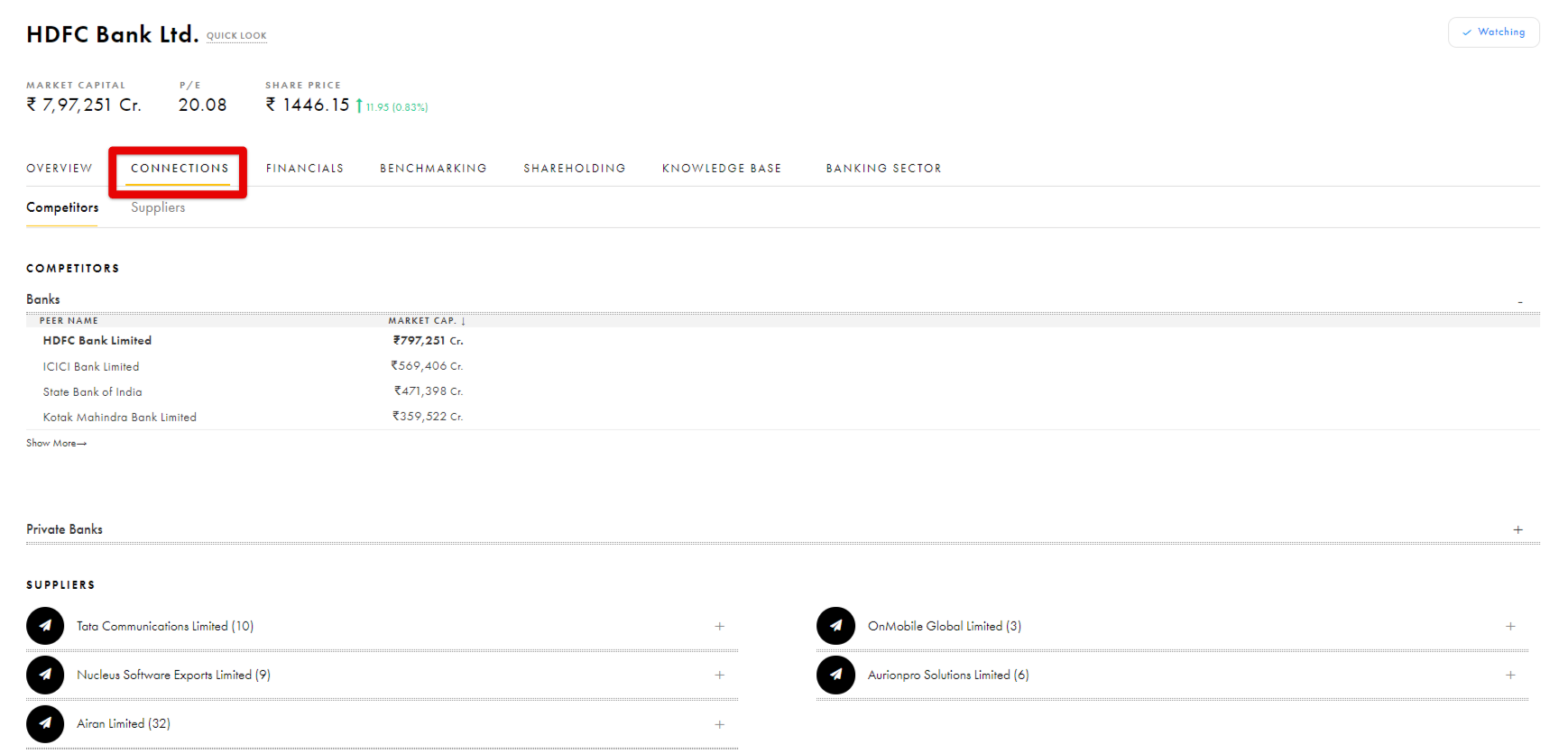Open Aurionpro Solutions Limited (6) link
1568x754 pixels.
tap(948, 675)
